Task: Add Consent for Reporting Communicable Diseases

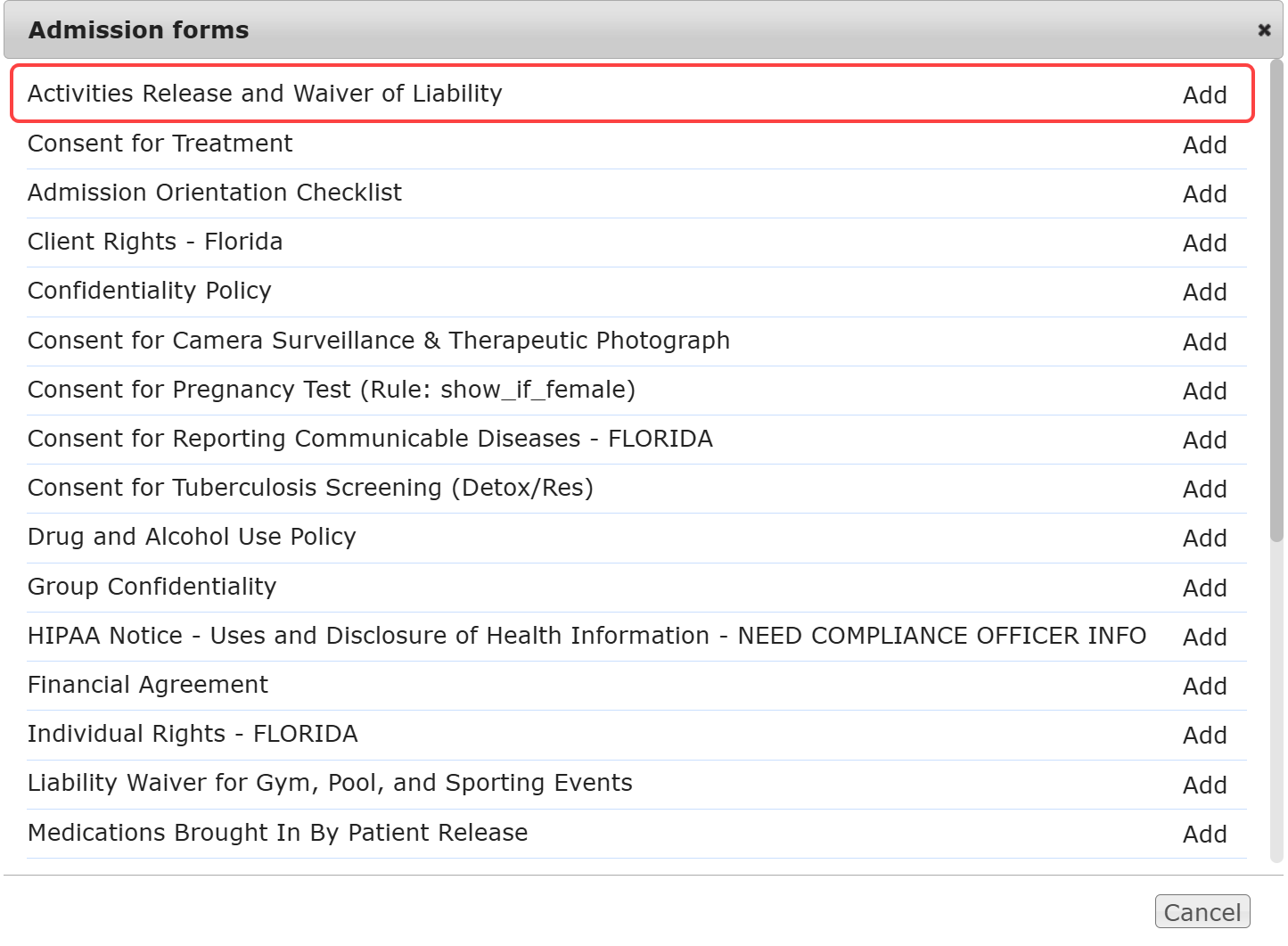Action: (1204, 440)
